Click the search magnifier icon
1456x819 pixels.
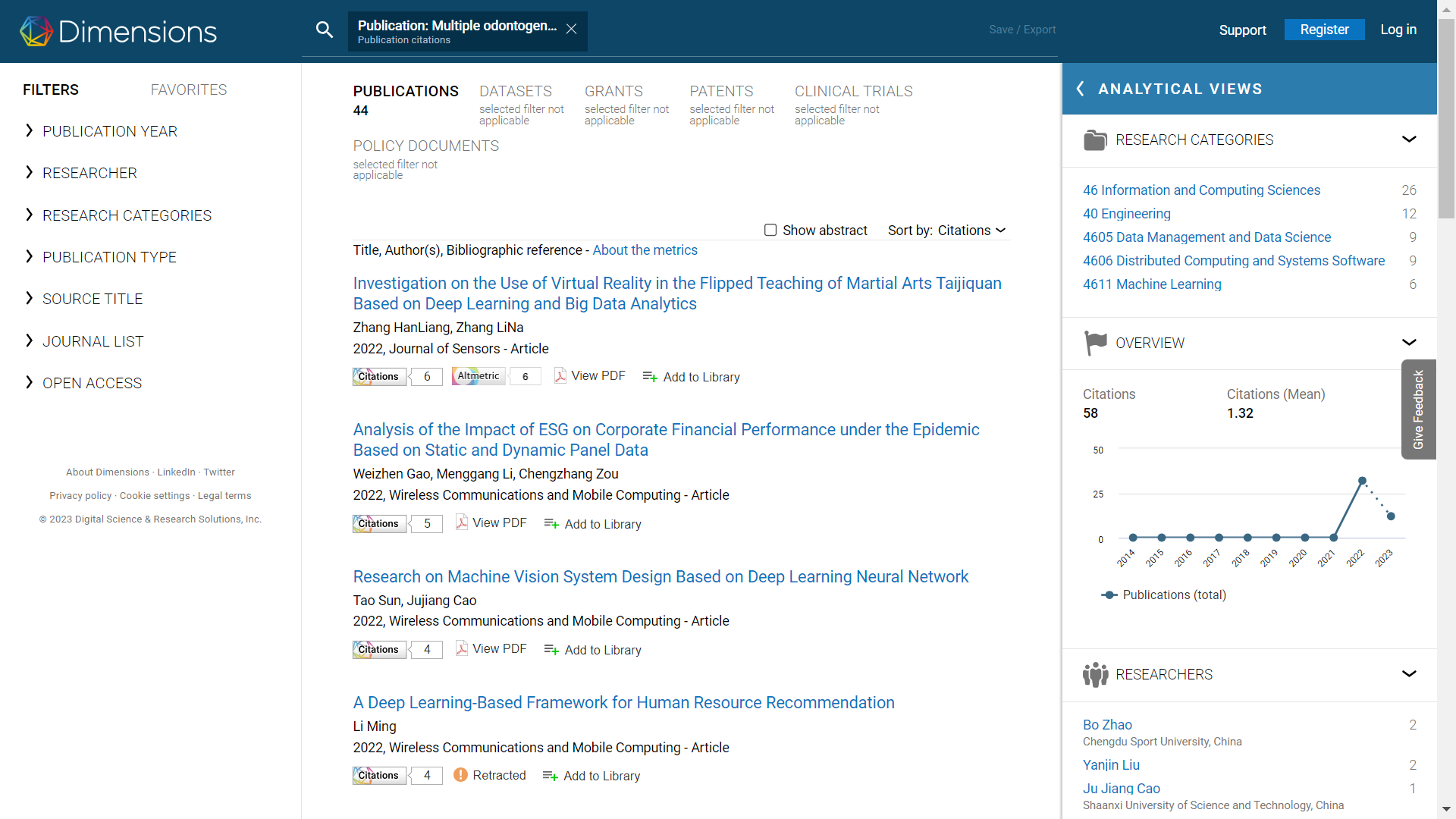[325, 30]
